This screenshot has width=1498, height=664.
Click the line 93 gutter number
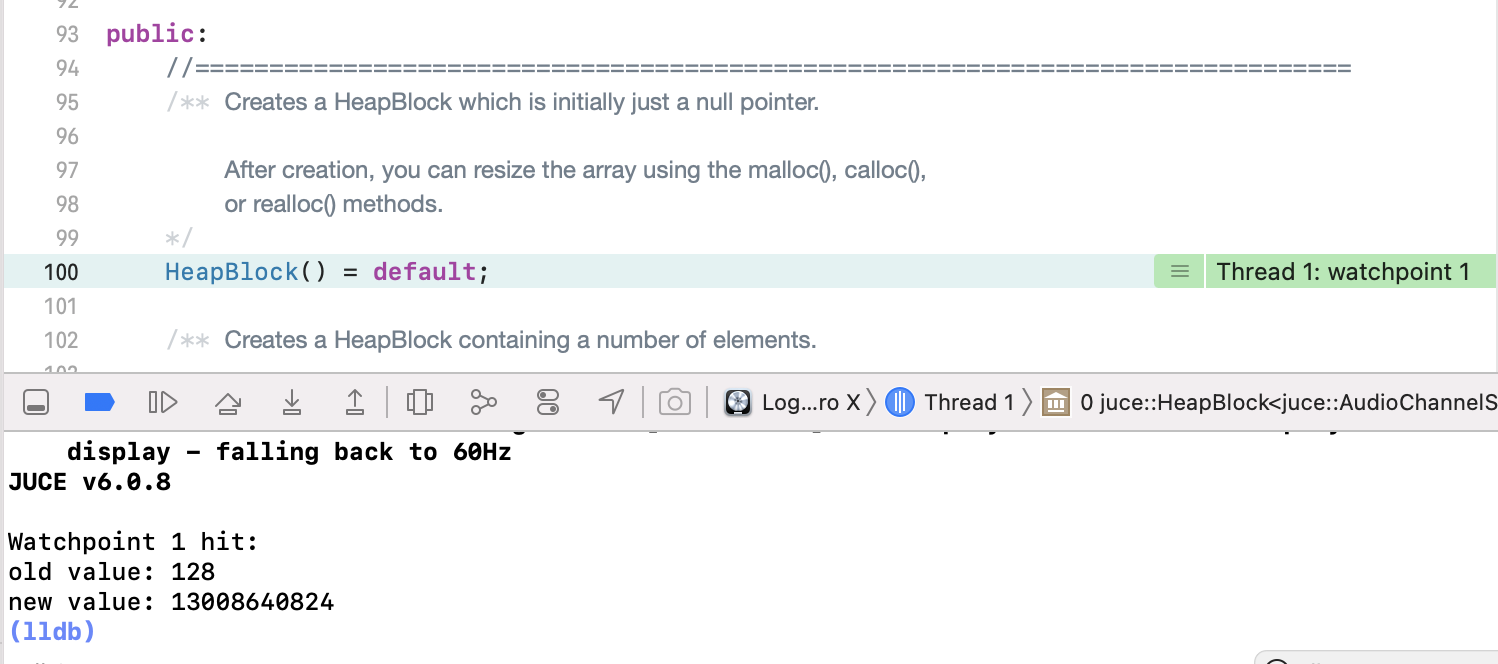click(67, 34)
